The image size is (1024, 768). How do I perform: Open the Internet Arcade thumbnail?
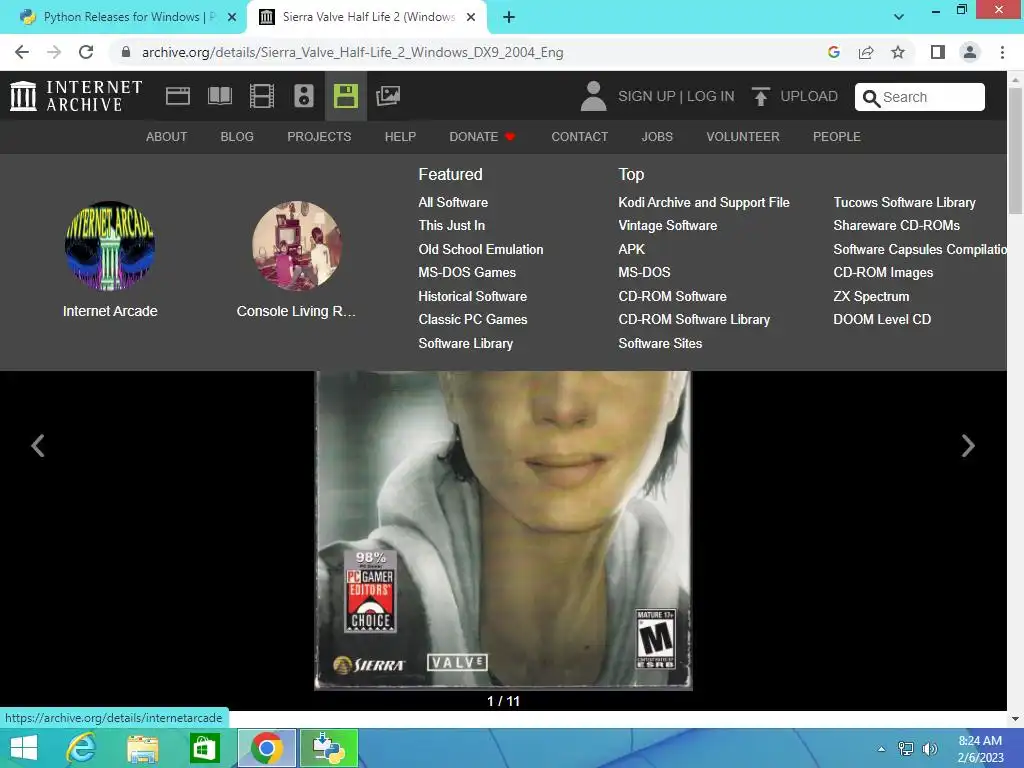(110, 246)
